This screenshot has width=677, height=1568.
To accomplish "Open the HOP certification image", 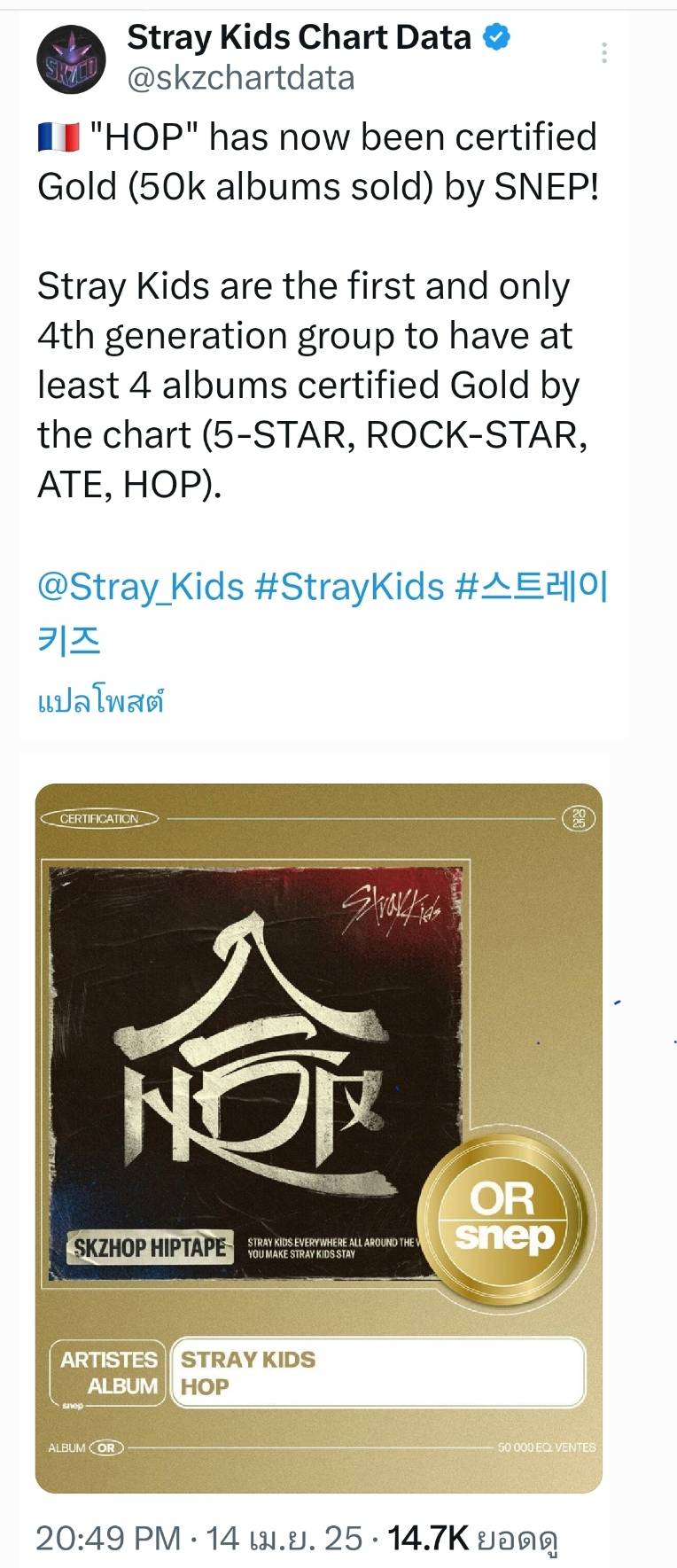I will coord(319,1139).
